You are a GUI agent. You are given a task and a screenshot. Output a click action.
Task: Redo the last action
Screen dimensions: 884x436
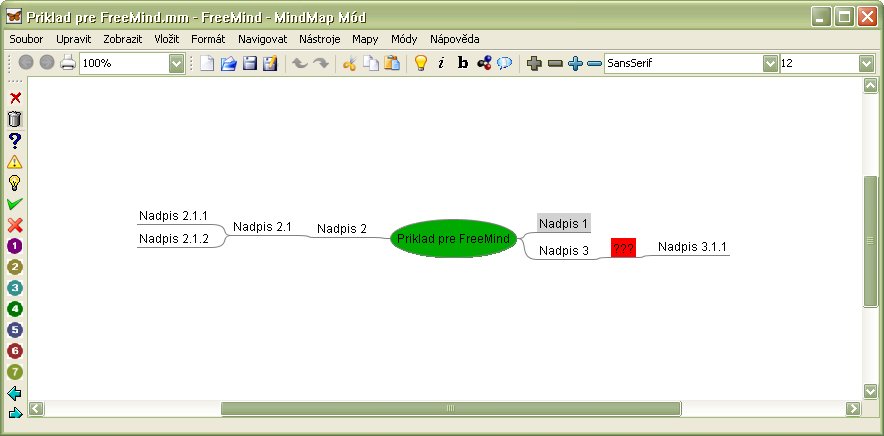click(x=321, y=63)
